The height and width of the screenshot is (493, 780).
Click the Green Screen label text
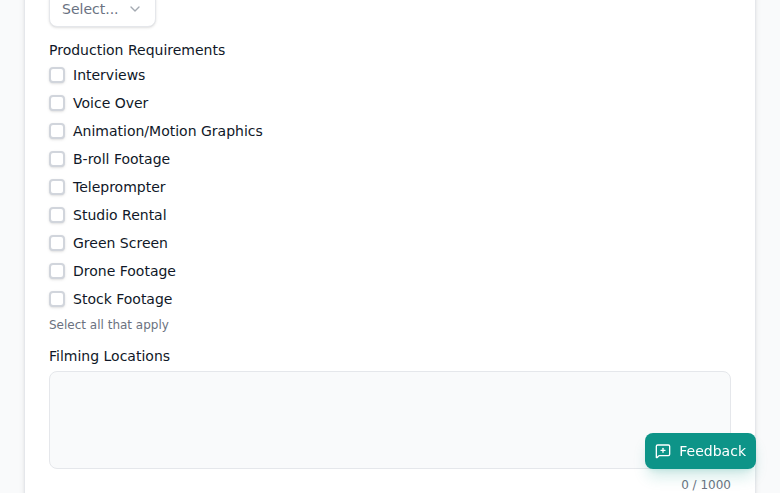[x=120, y=243]
